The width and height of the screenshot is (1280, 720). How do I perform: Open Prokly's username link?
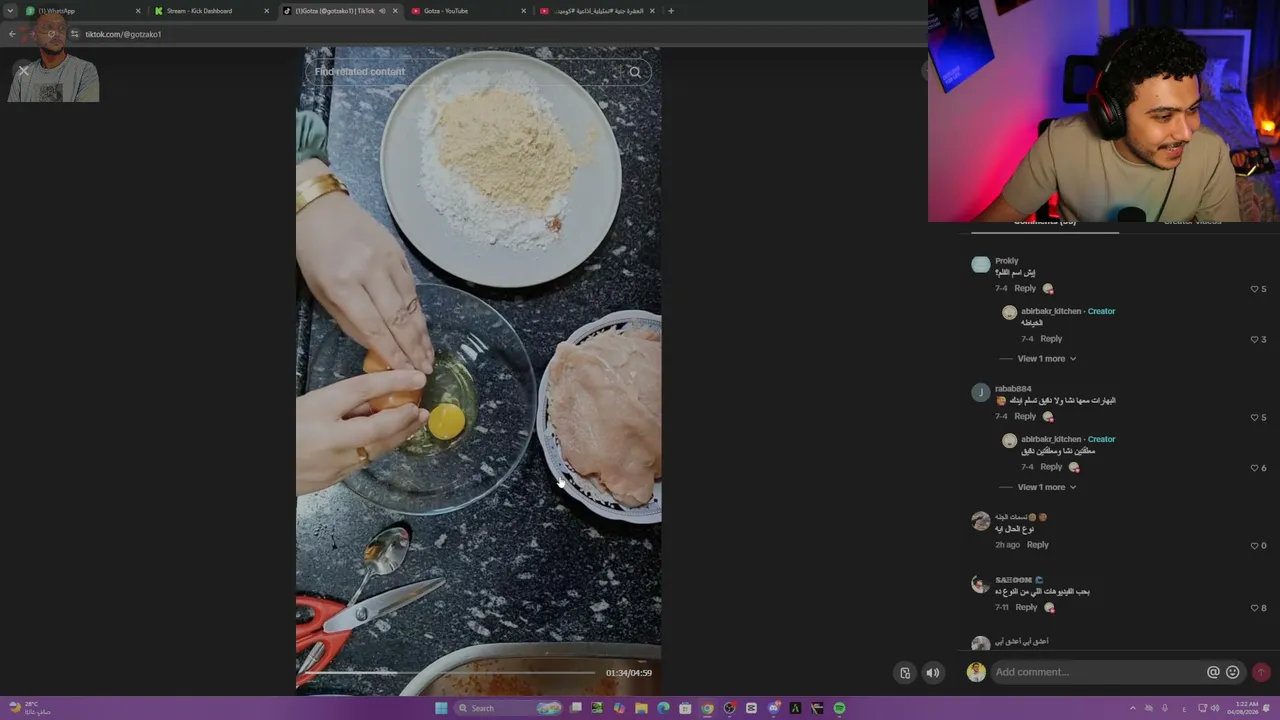point(1007,261)
